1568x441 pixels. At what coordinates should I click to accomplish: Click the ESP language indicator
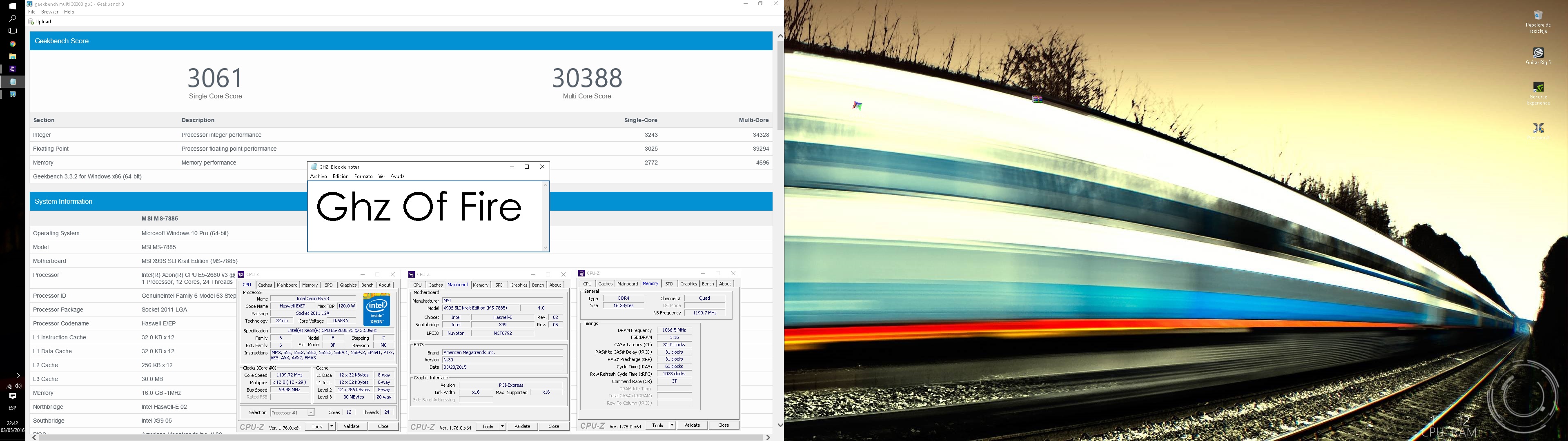(12, 408)
